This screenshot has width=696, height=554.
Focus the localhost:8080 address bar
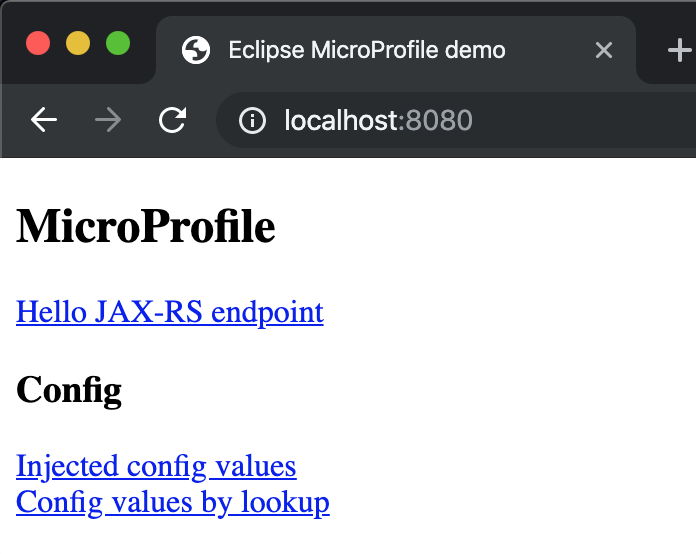pos(456,120)
